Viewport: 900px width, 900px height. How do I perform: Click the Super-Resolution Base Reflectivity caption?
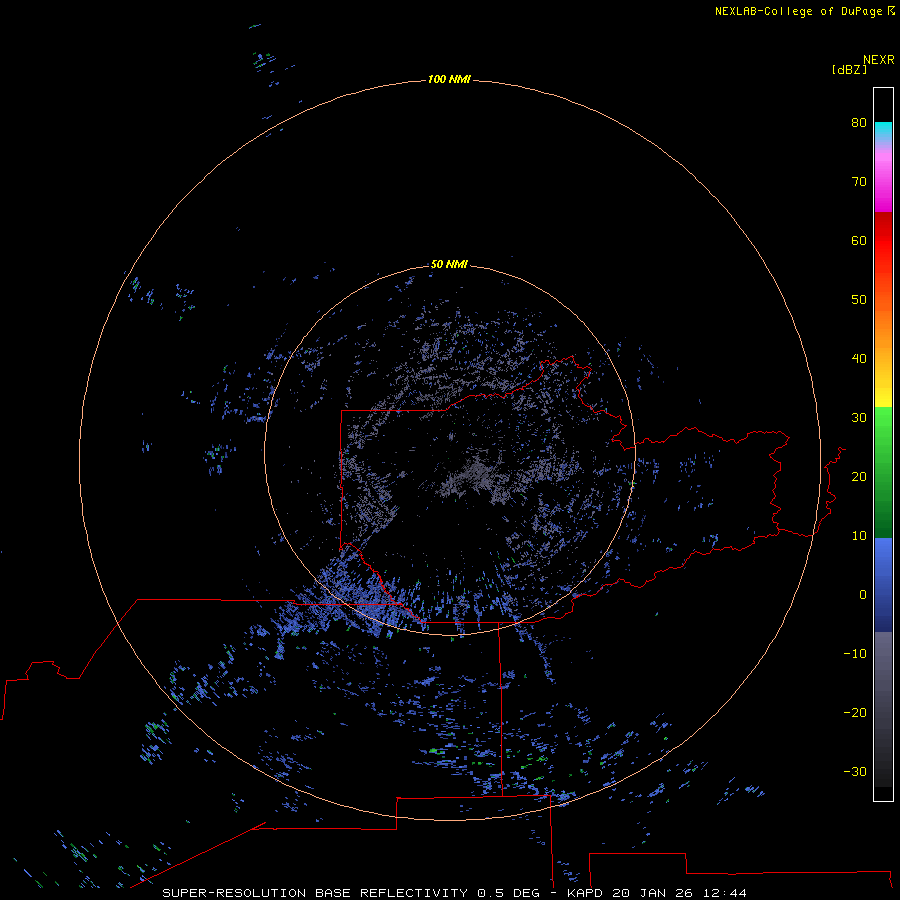(315, 893)
